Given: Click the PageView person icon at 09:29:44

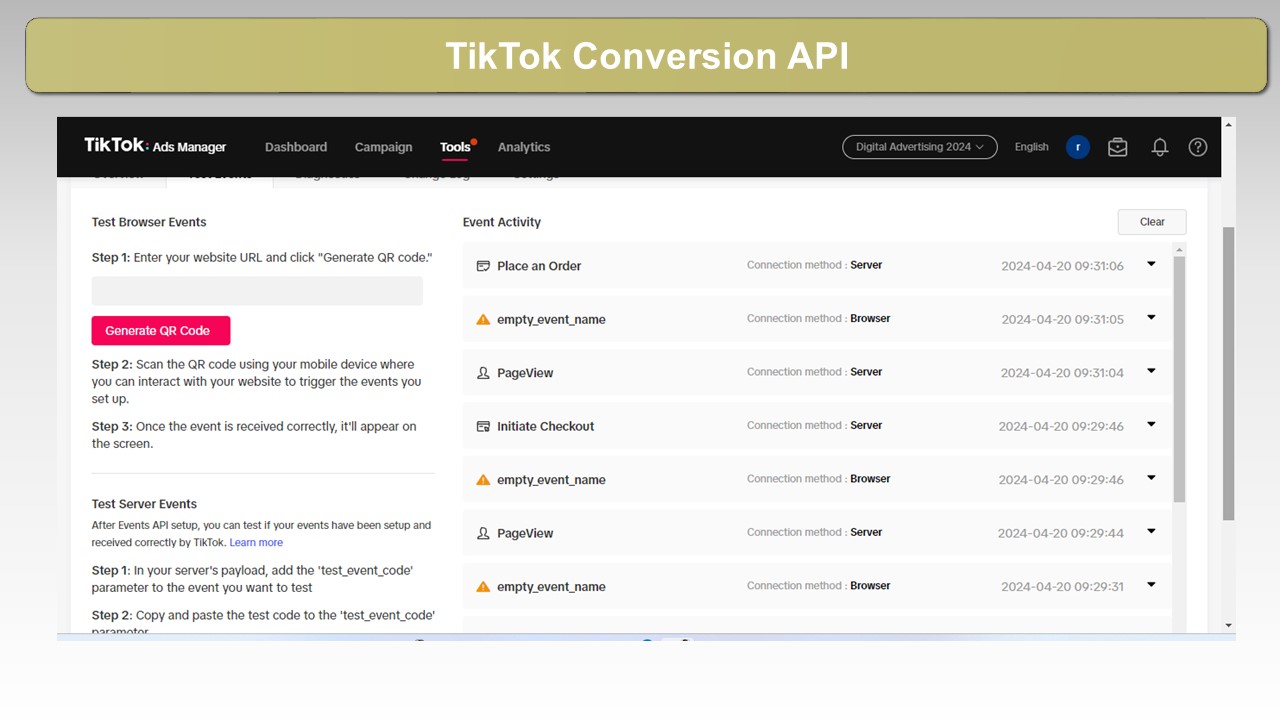Looking at the screenshot, I should click(x=483, y=533).
